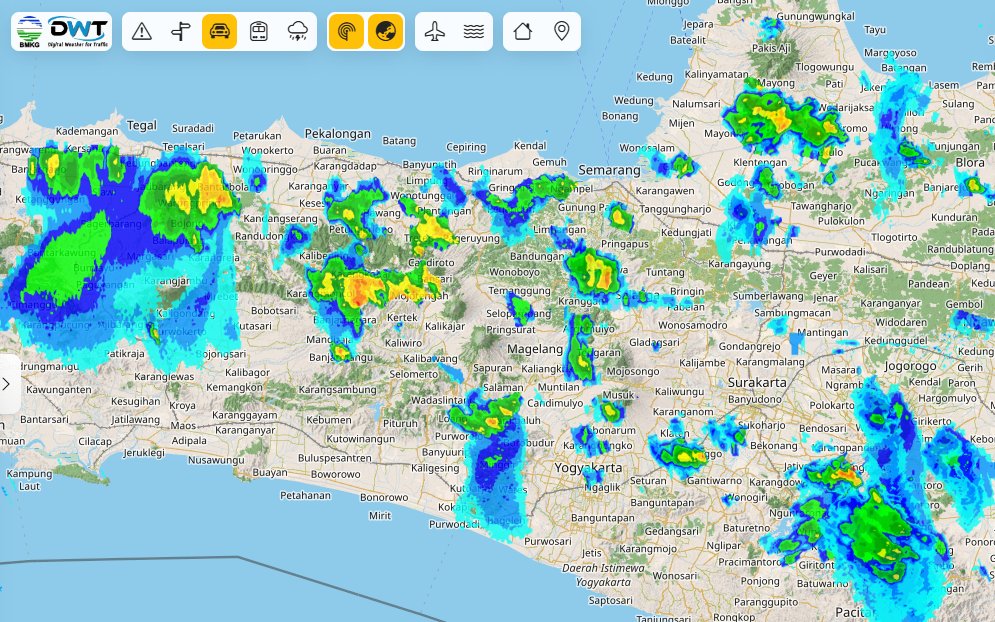Click the Pracimantoro label

pos(749,562)
